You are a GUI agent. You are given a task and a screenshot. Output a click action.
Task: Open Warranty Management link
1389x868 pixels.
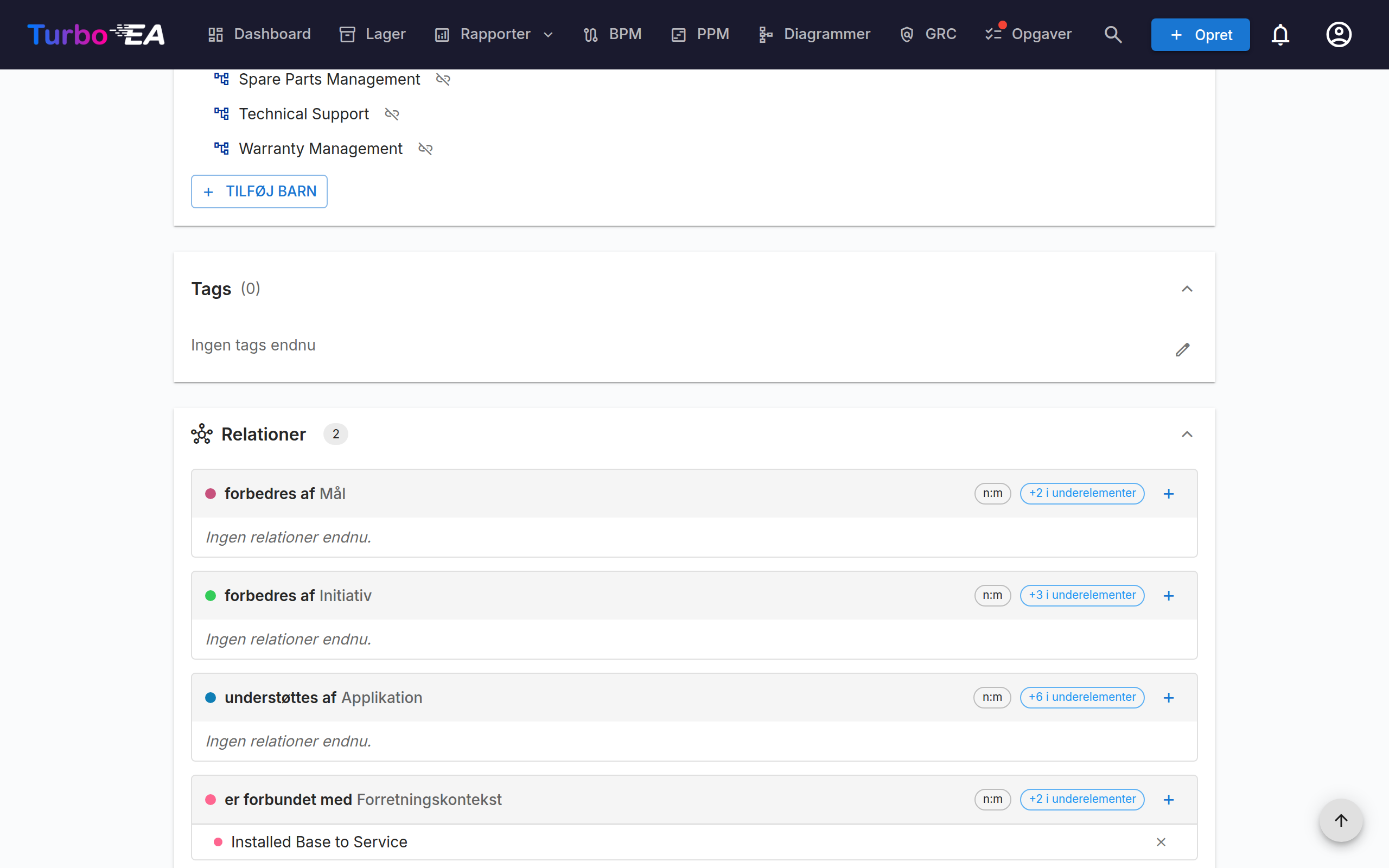click(320, 149)
